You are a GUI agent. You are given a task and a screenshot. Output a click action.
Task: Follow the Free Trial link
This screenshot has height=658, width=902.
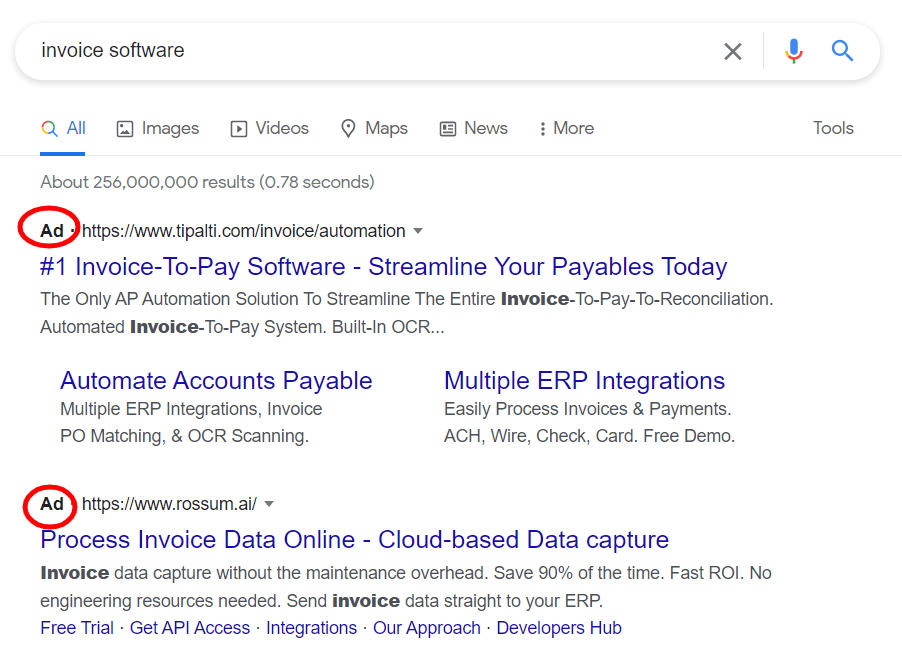(x=76, y=628)
